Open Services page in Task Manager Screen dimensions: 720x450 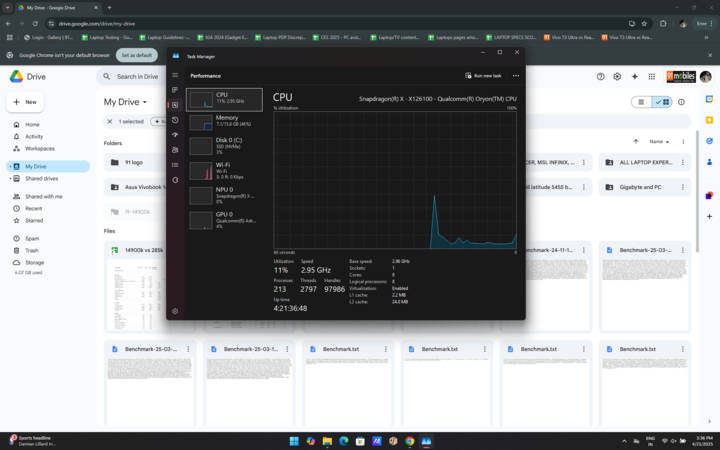pos(175,180)
